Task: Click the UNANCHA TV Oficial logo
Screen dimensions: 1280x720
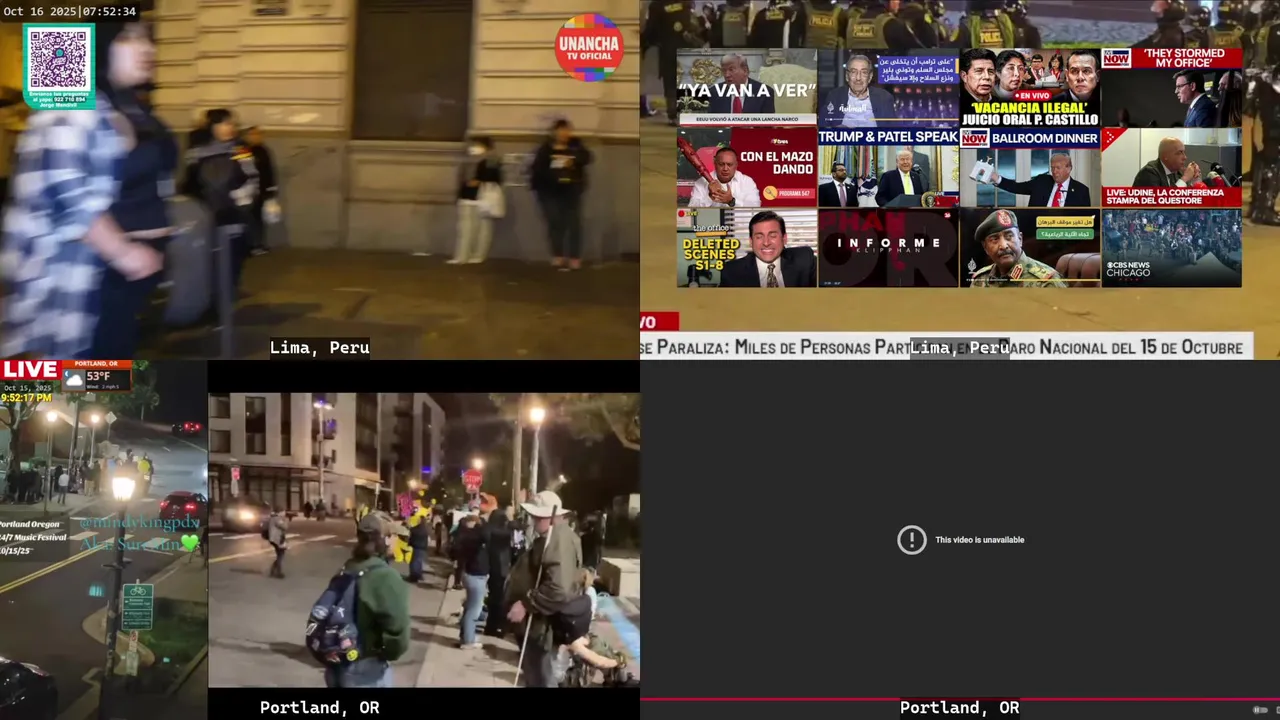Action: click(589, 47)
